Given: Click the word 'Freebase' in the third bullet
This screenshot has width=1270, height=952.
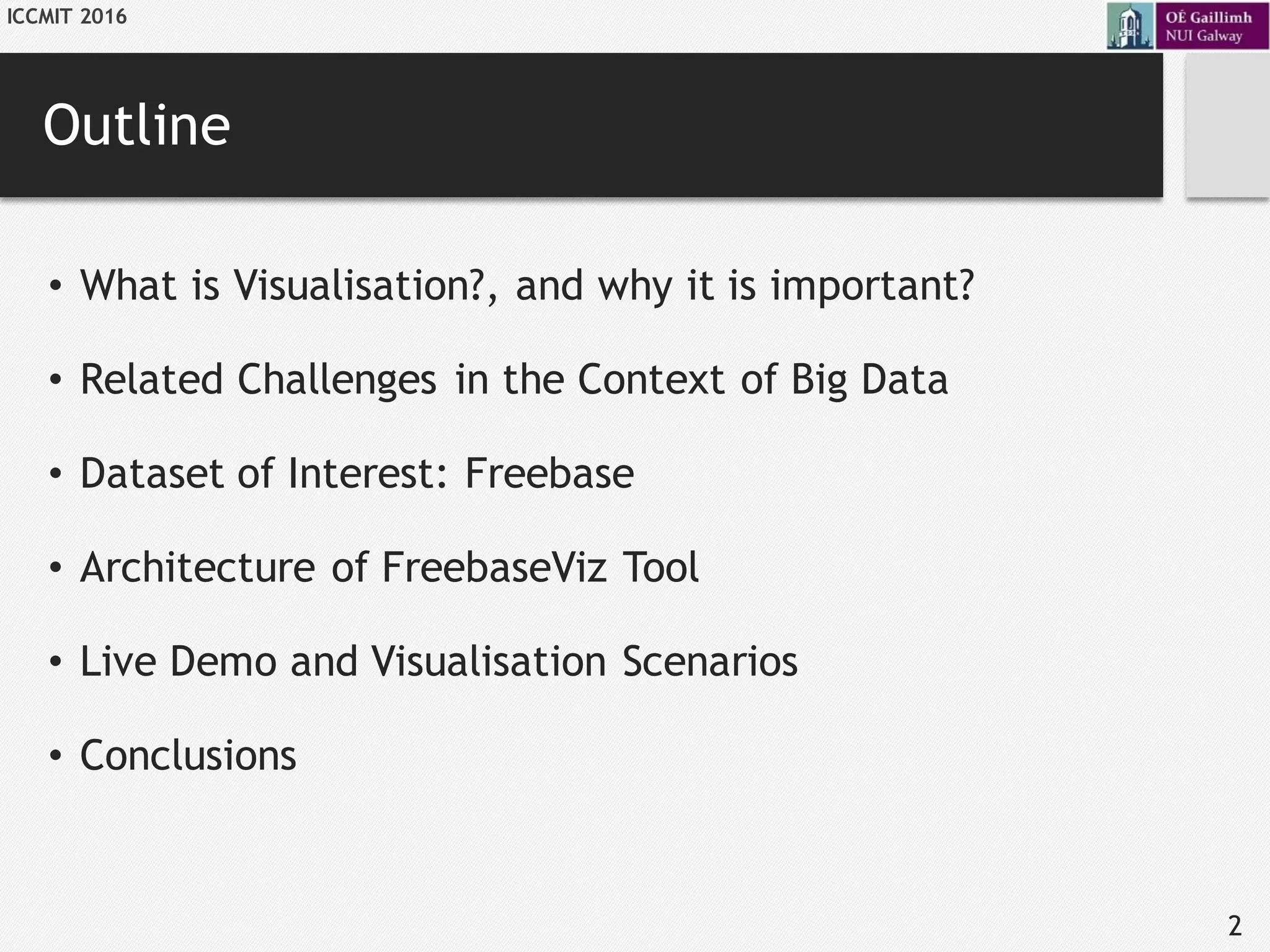Looking at the screenshot, I should pyautogui.click(x=549, y=474).
